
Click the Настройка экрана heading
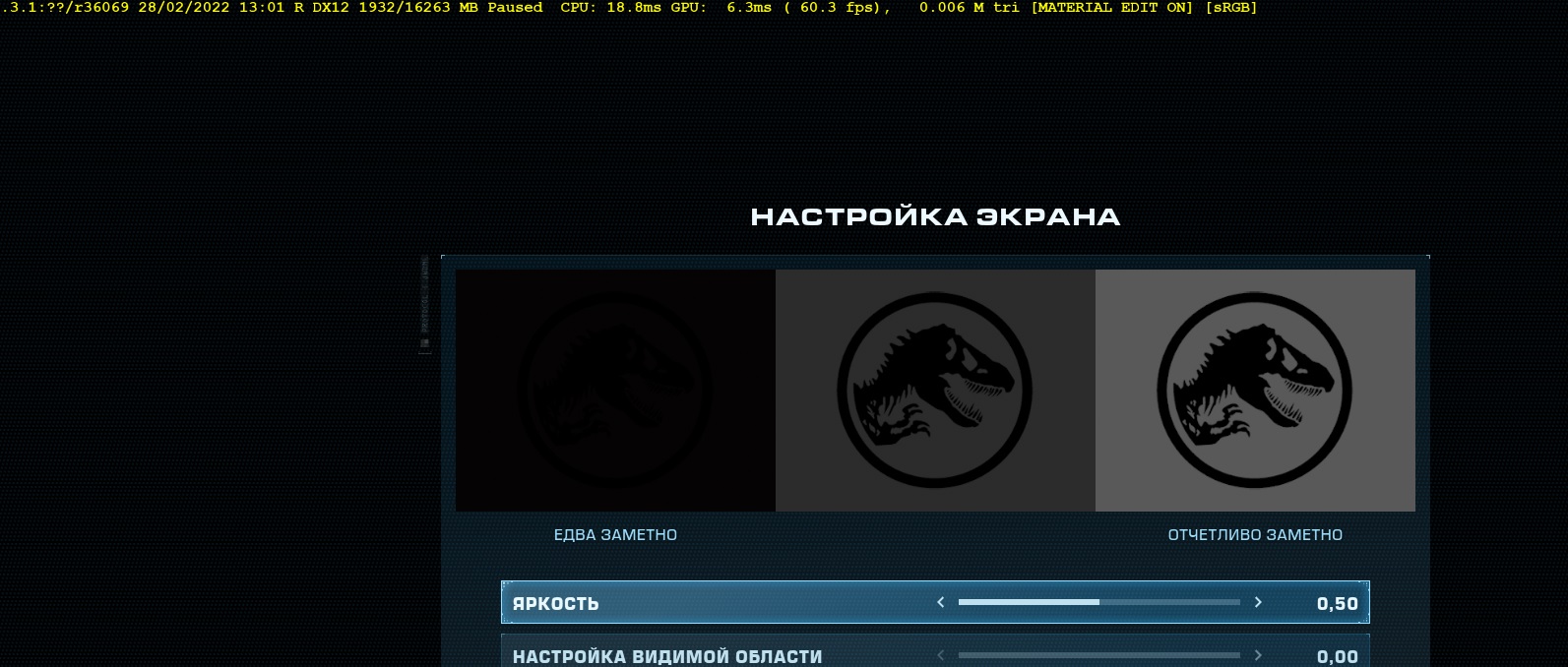pyautogui.click(x=935, y=216)
